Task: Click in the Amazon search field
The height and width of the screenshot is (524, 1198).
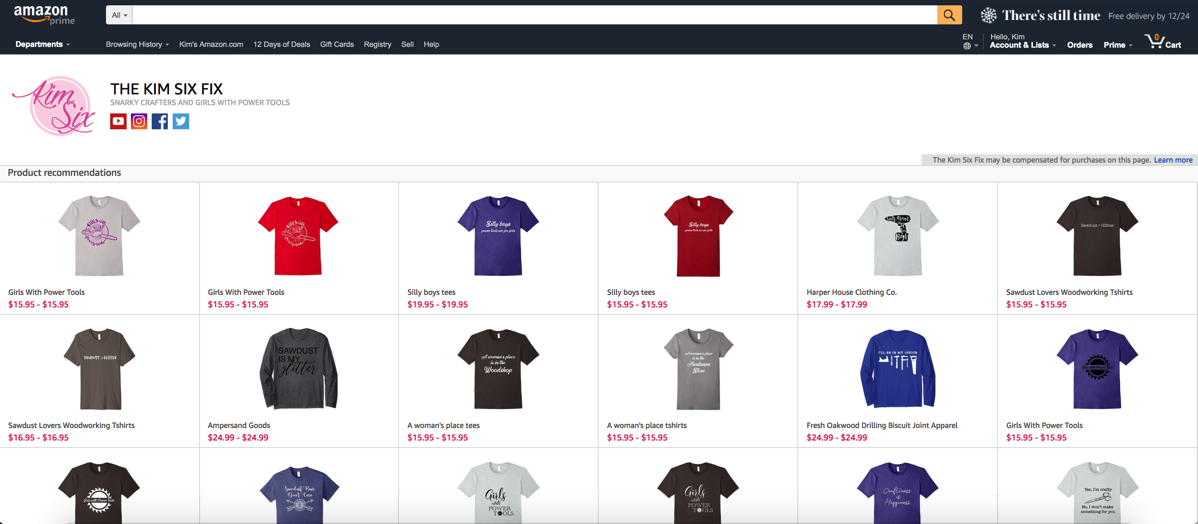Action: point(535,15)
